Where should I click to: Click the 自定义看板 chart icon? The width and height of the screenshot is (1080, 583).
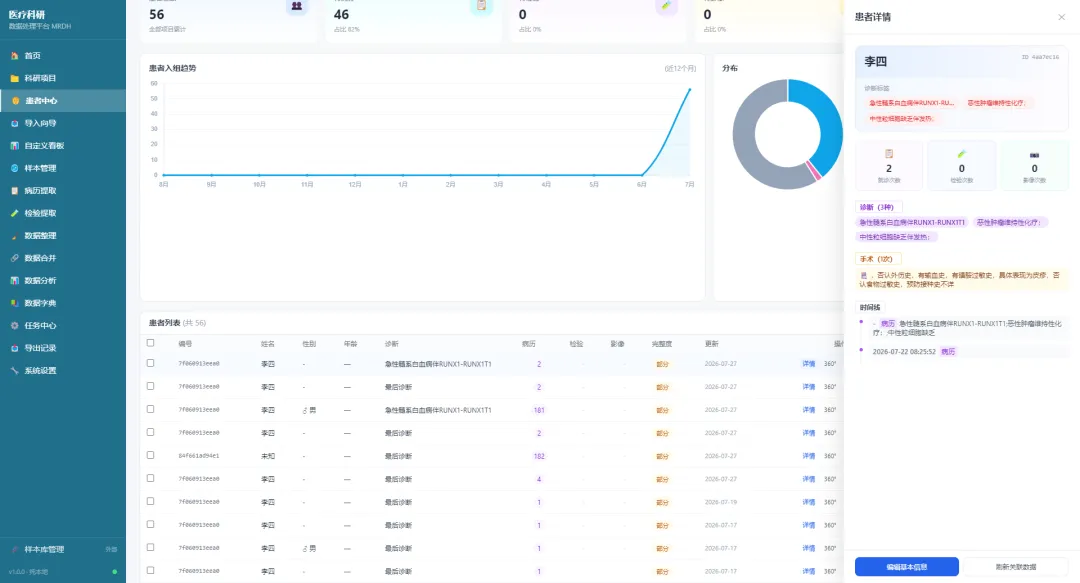[x=14, y=146]
